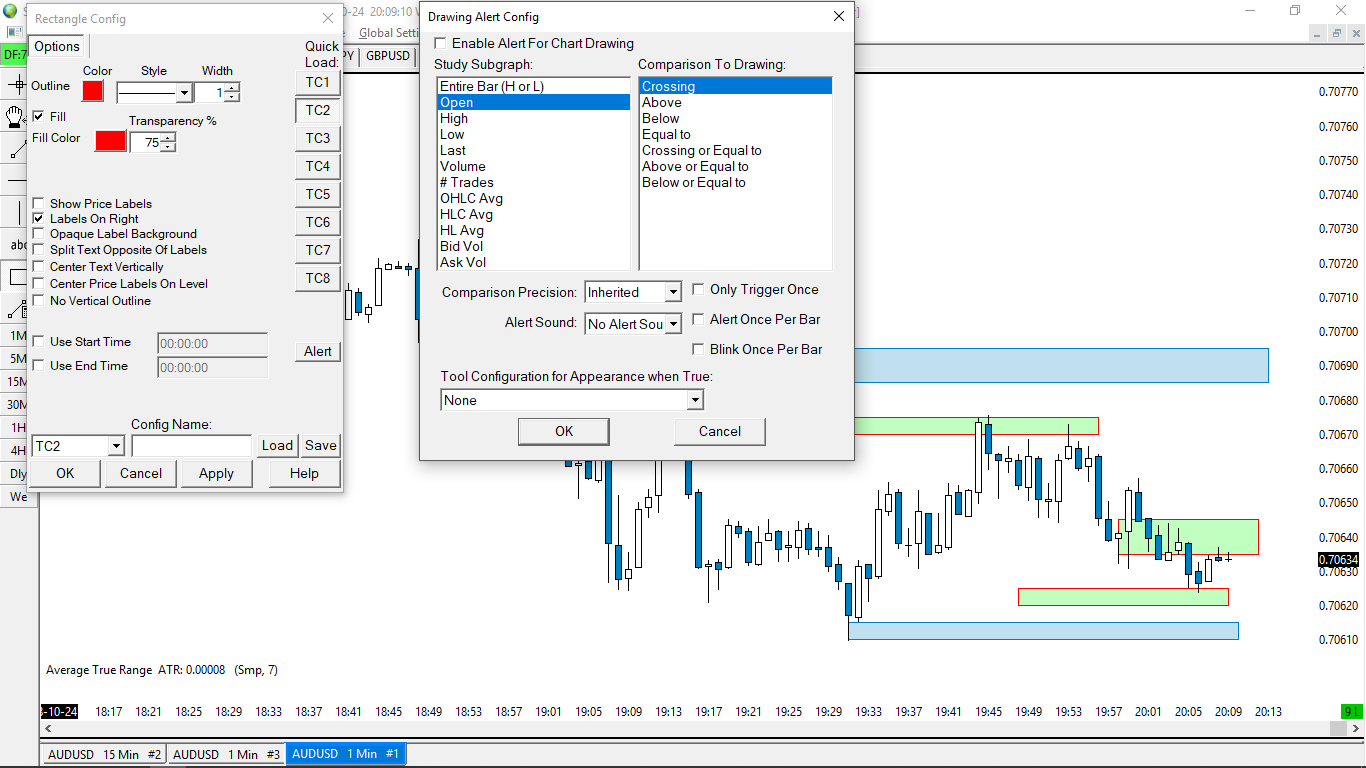Screen dimensions: 1366x768
Task: Switch to the Options tab
Action: click(57, 46)
